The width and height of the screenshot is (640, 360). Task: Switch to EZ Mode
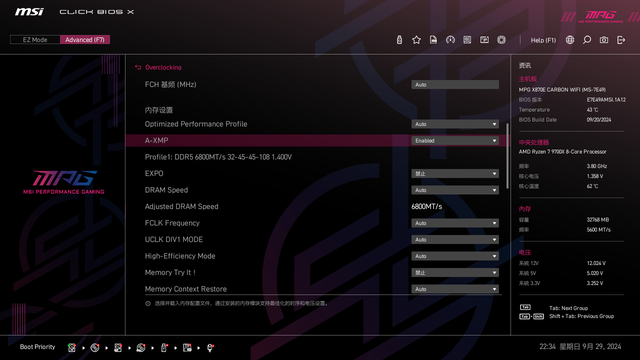pyautogui.click(x=35, y=40)
